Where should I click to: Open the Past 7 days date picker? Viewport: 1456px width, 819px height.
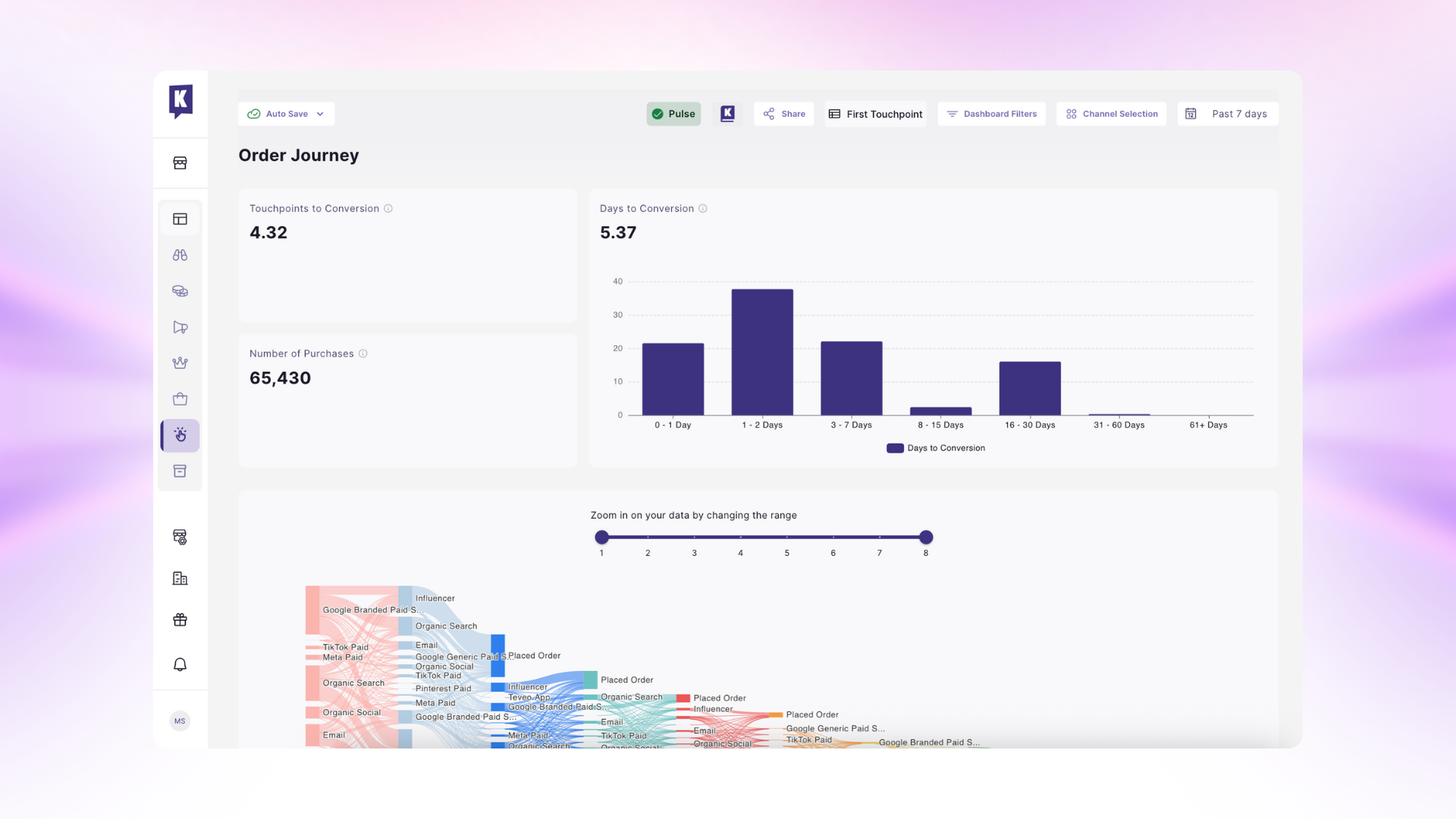pyautogui.click(x=1228, y=114)
